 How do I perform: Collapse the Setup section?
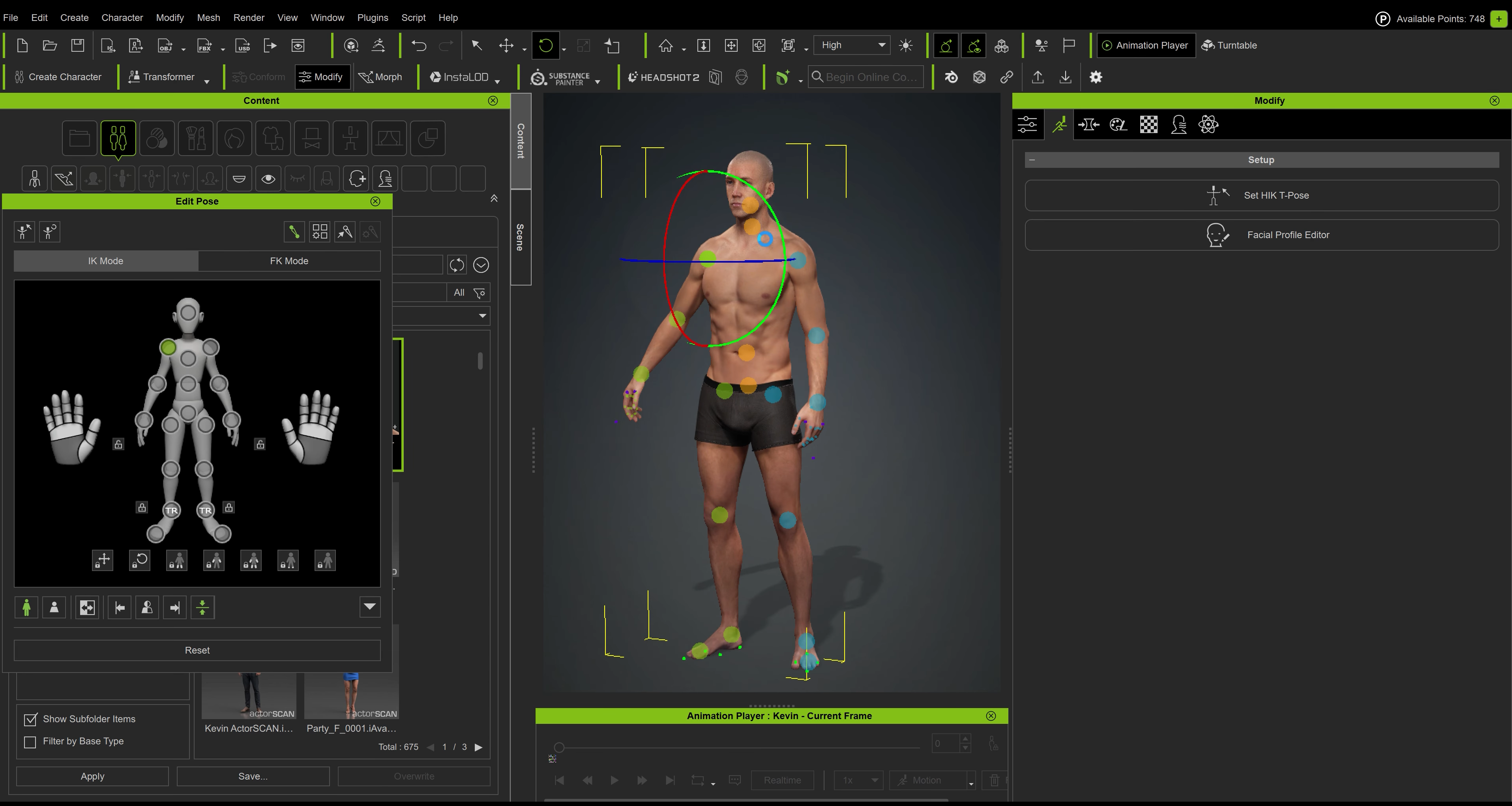[1032, 160]
